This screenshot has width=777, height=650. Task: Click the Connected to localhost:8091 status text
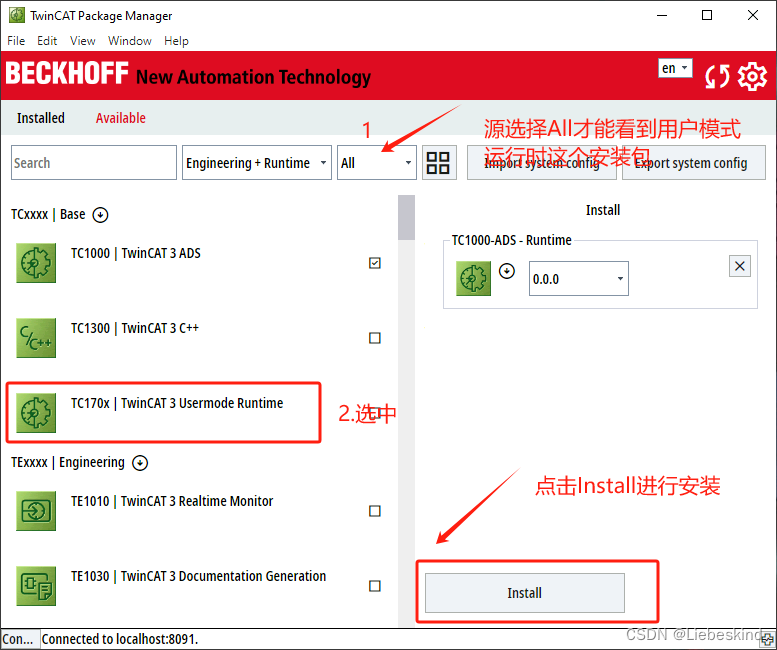pos(120,639)
